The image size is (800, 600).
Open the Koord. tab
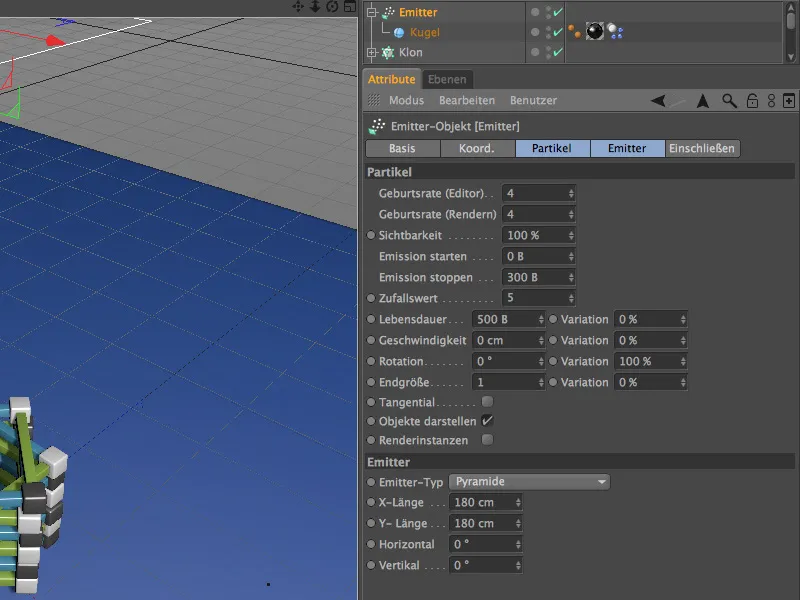pos(477,148)
